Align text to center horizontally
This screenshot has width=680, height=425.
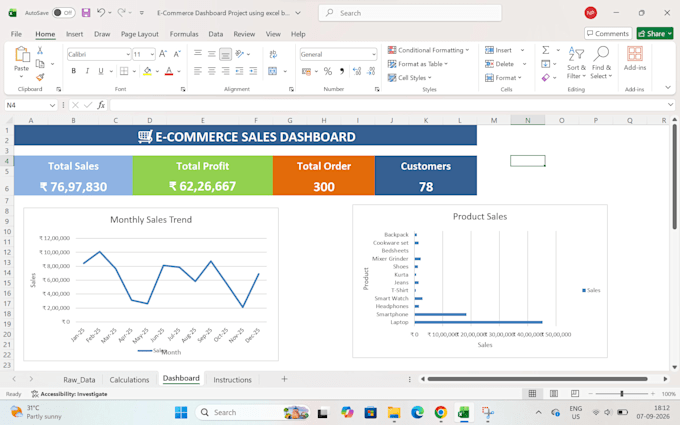[x=212, y=71]
